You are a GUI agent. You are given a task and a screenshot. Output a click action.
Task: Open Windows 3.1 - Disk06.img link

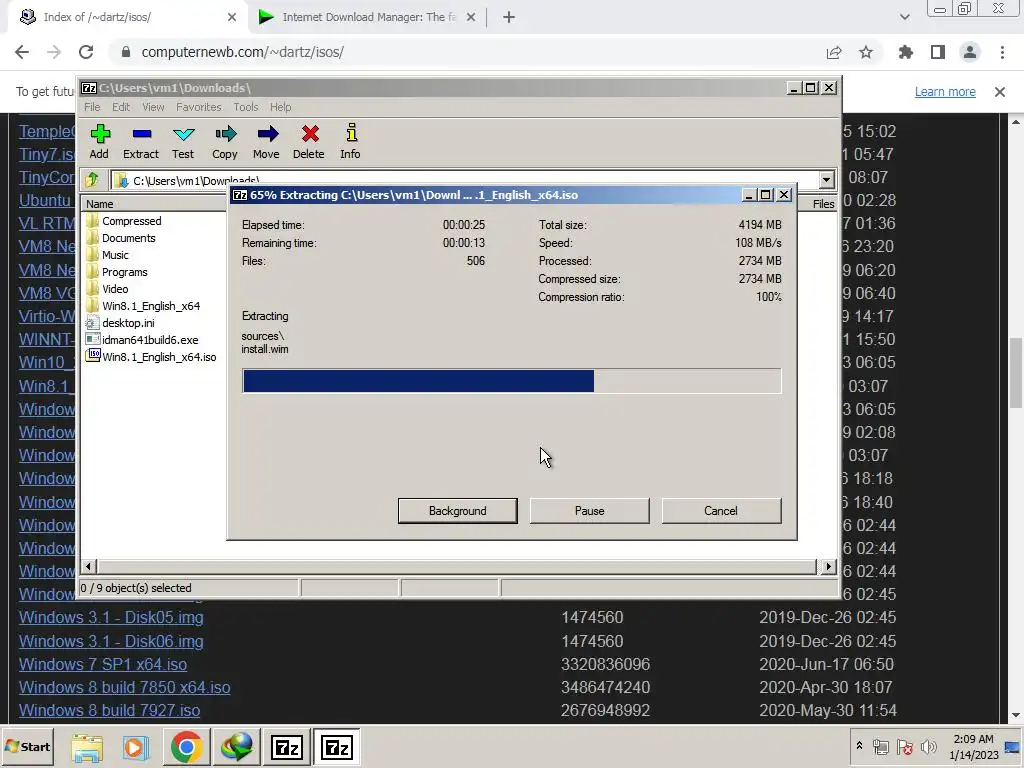pos(111,641)
